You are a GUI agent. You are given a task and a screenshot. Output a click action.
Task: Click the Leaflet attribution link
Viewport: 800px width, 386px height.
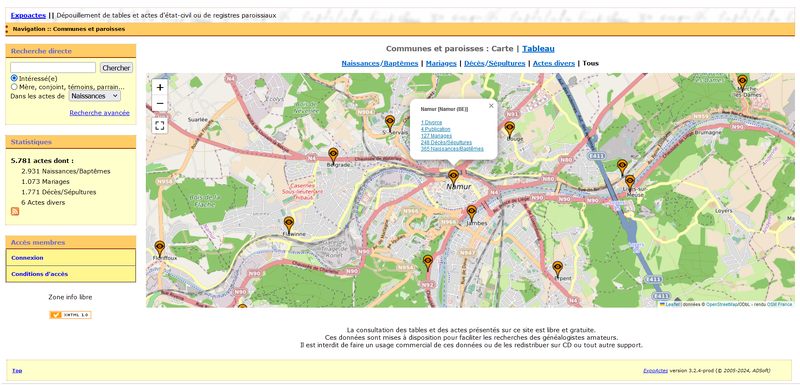click(672, 304)
